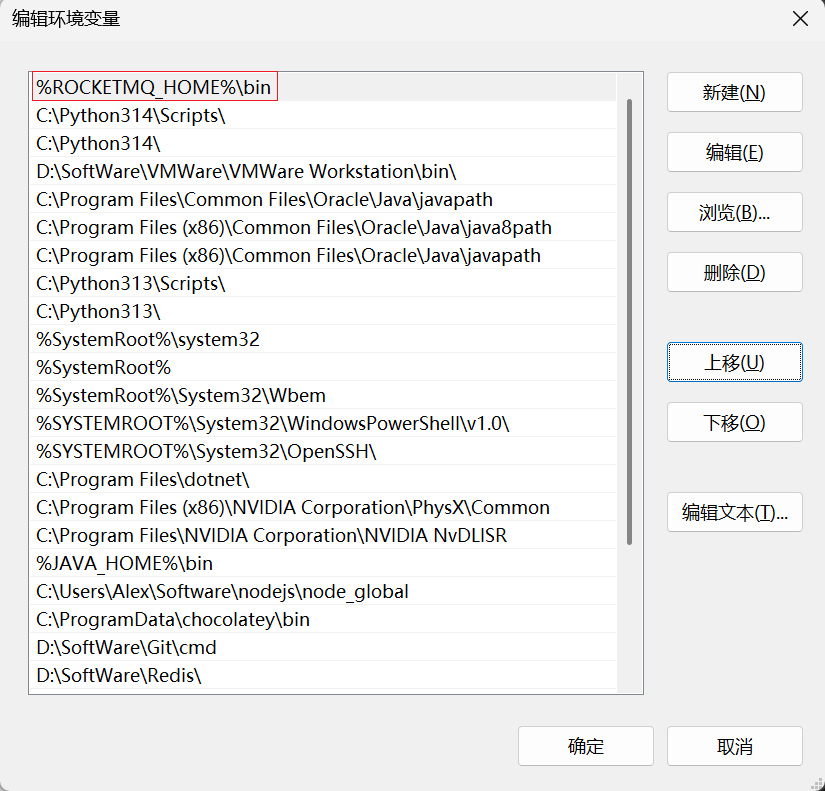
Task: Click the 删除(D) button
Action: tap(734, 272)
